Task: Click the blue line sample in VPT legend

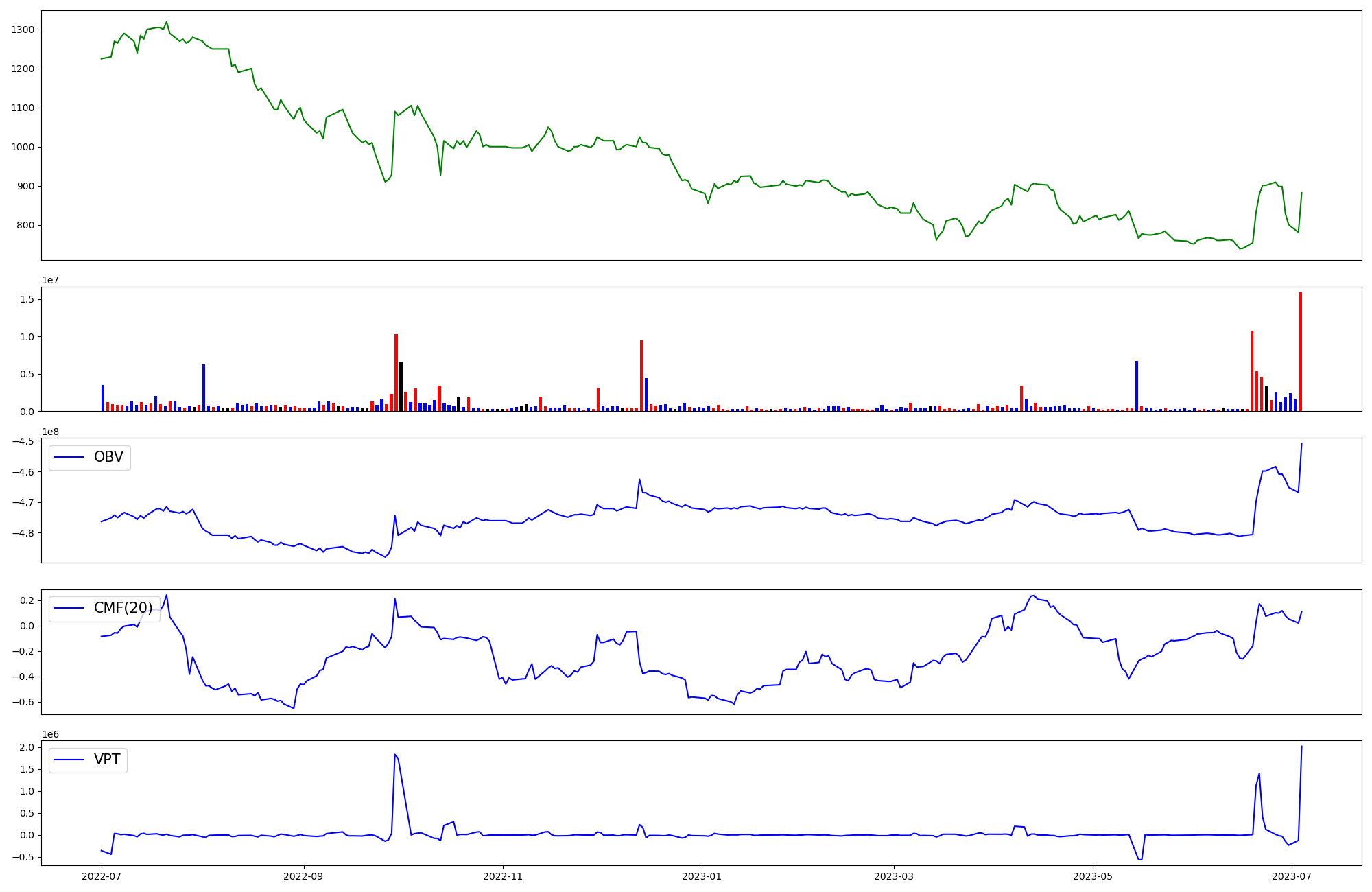Action: coord(68,760)
